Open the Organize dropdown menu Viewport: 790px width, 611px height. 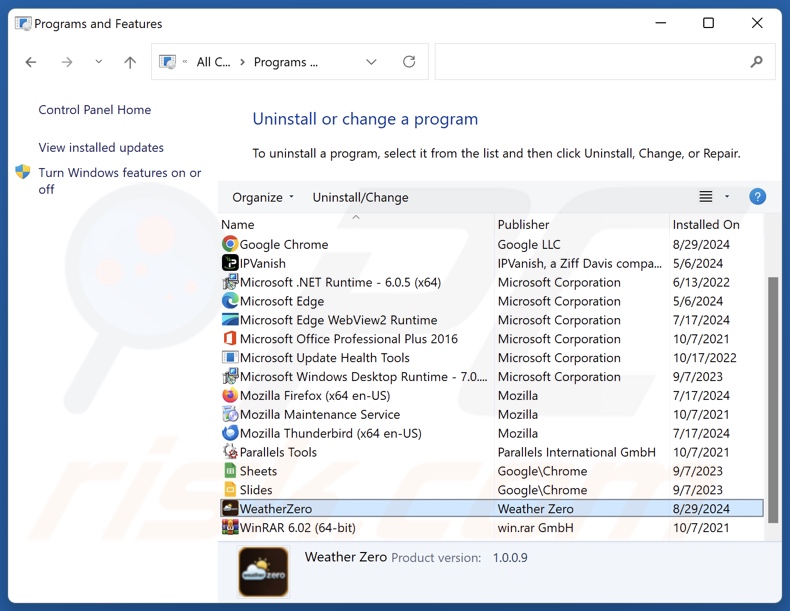(262, 197)
